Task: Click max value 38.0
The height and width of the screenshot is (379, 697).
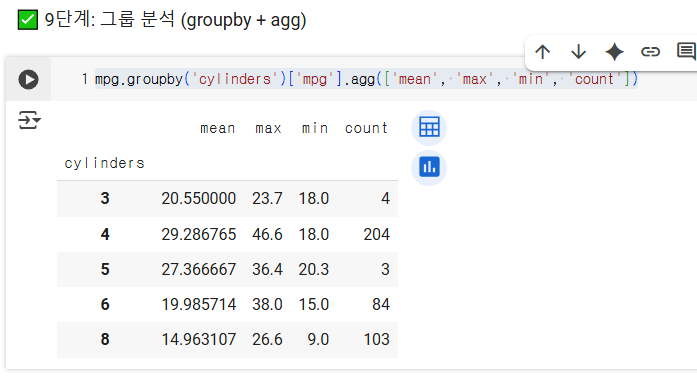Action: 267,304
